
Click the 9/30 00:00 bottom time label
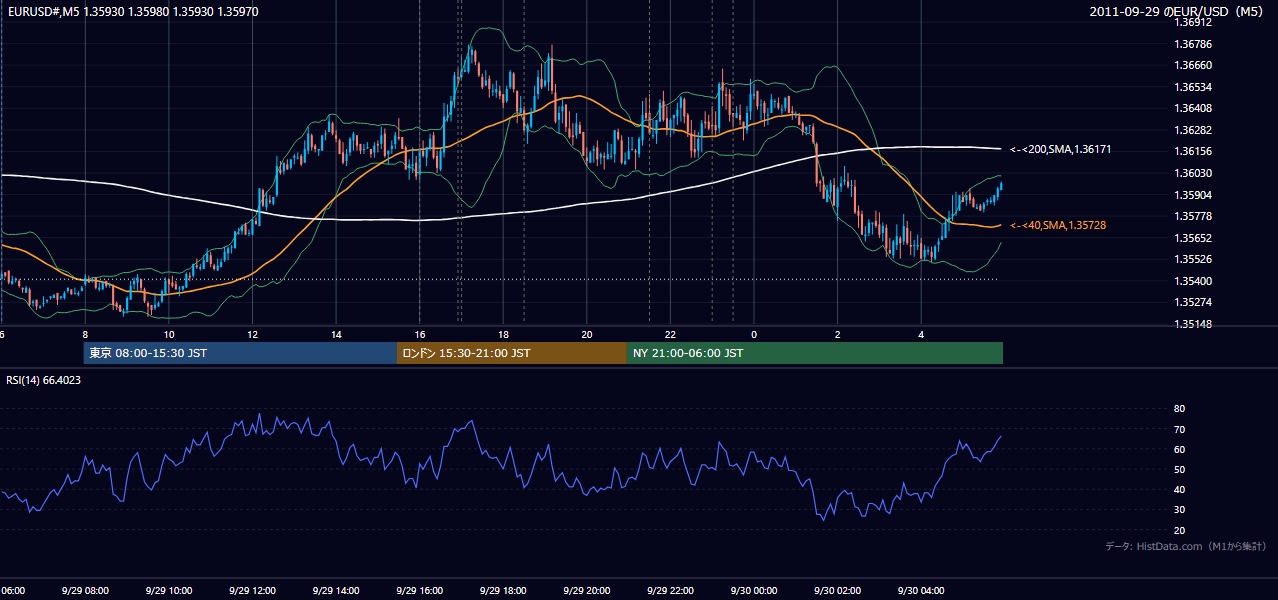point(753,591)
